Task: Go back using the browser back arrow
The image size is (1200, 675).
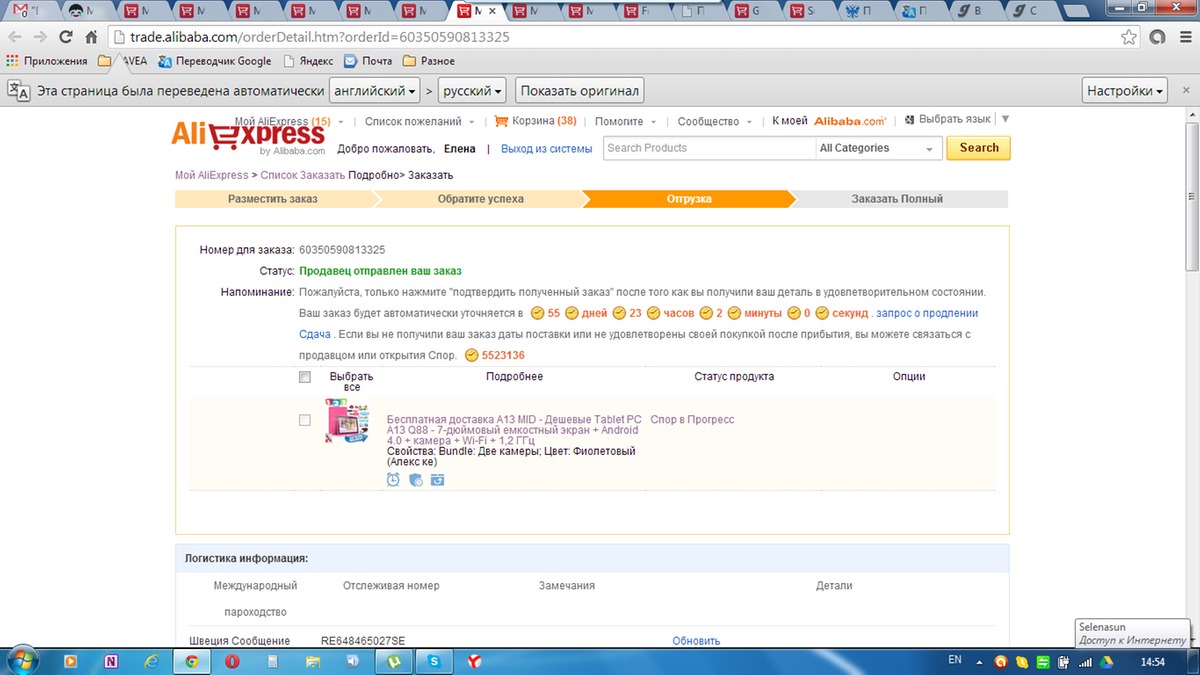Action: click(15, 37)
